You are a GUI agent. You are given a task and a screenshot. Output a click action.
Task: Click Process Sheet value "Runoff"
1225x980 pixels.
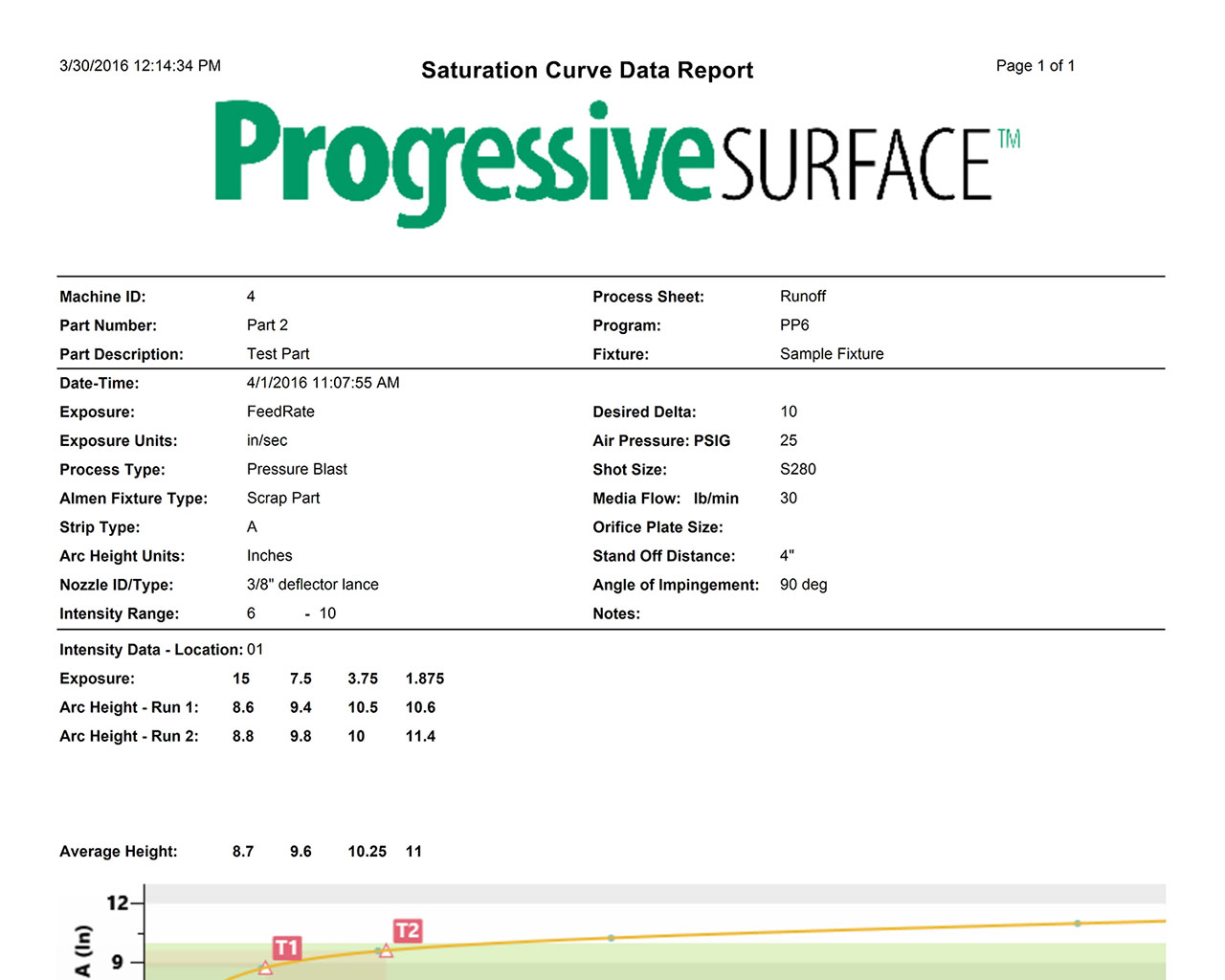pyautogui.click(x=802, y=297)
